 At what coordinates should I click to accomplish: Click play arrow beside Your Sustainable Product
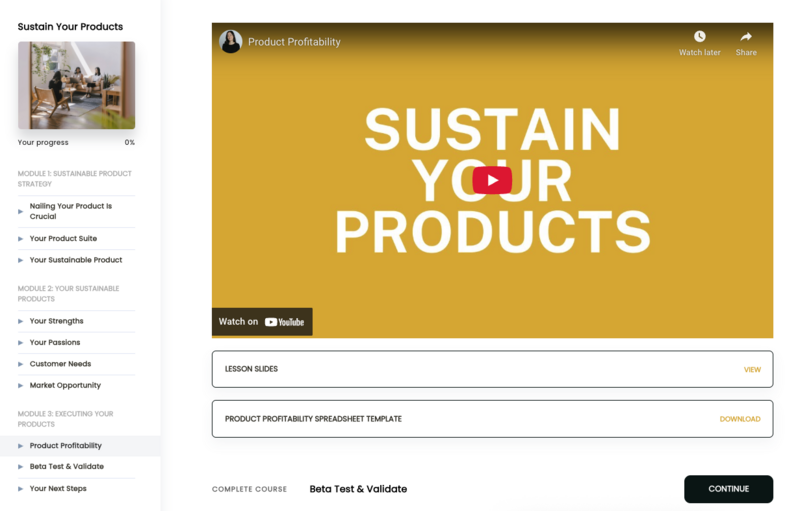click(x=20, y=260)
